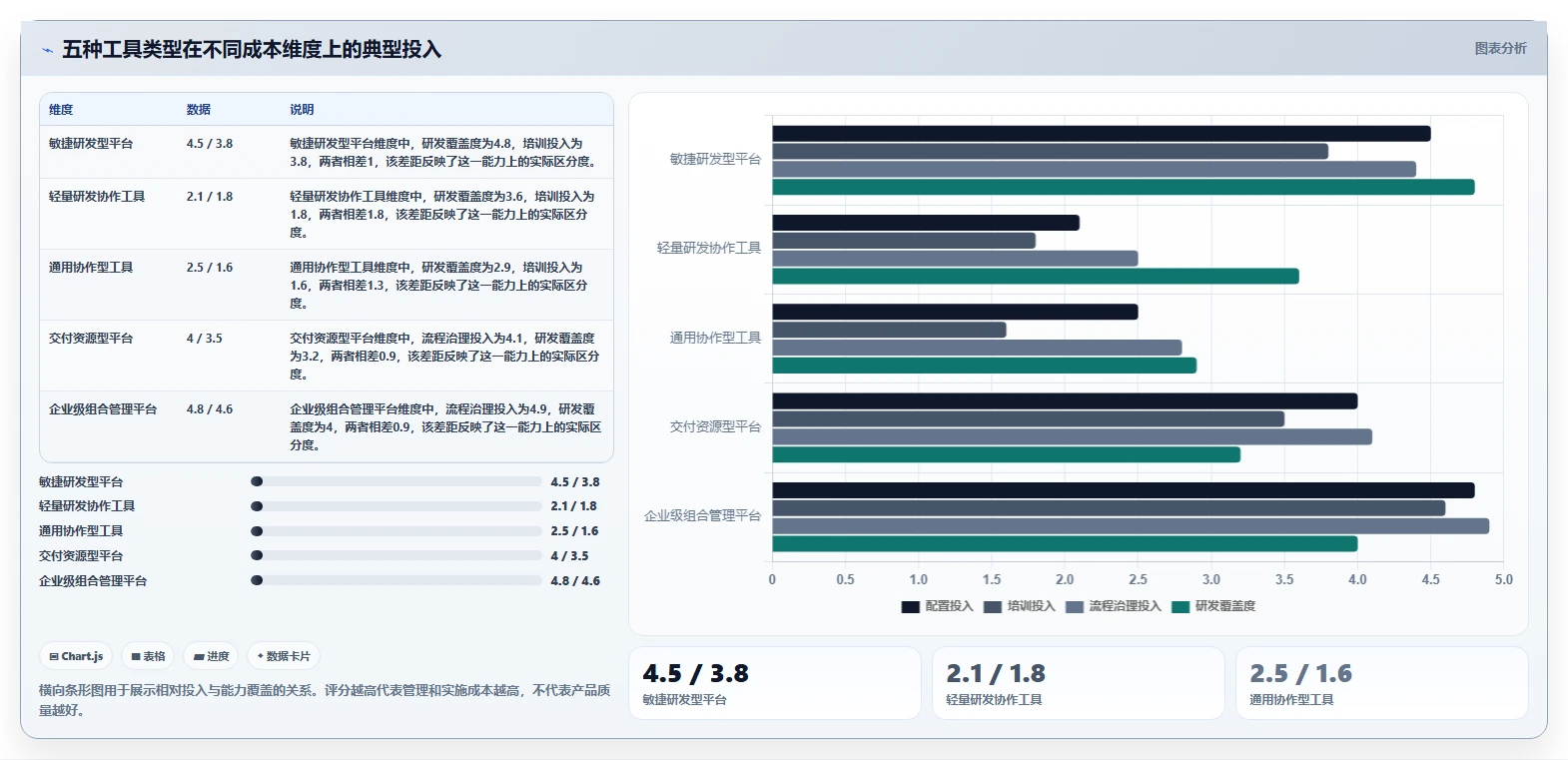Image resolution: width=1568 pixels, height=760 pixels.
Task: Click the 4 / 3.5 value beside progress bar
Action: tap(569, 556)
